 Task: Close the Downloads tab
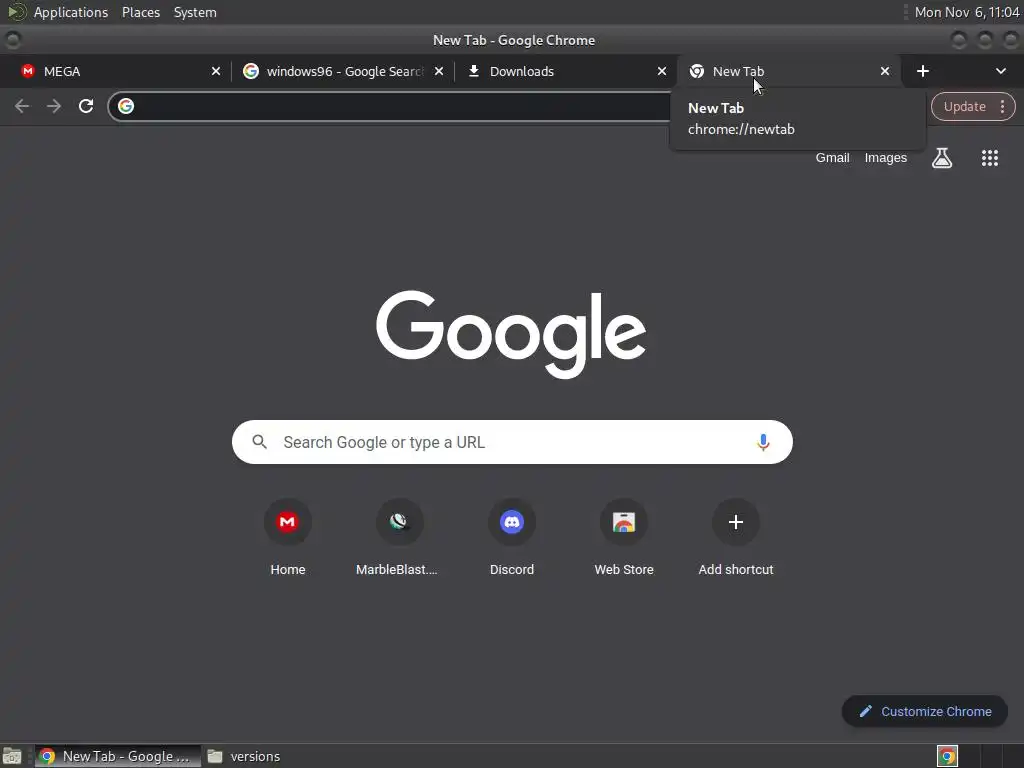(x=662, y=71)
